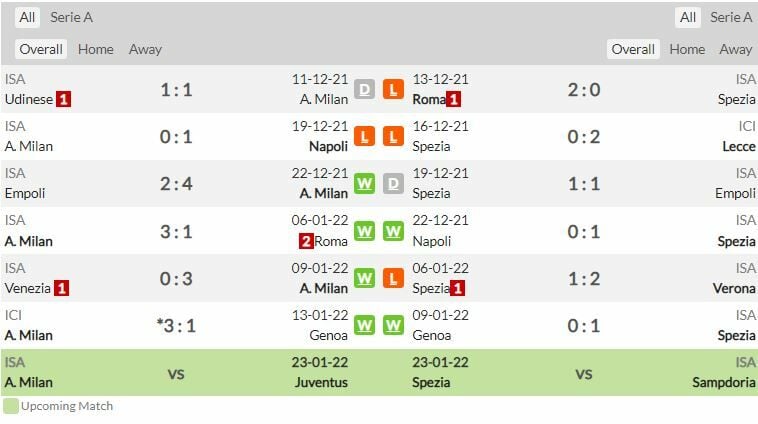The image size is (758, 424).
Task: Click the gray D badge beside Udinese–A. Milan
Action: (x=365, y=89)
